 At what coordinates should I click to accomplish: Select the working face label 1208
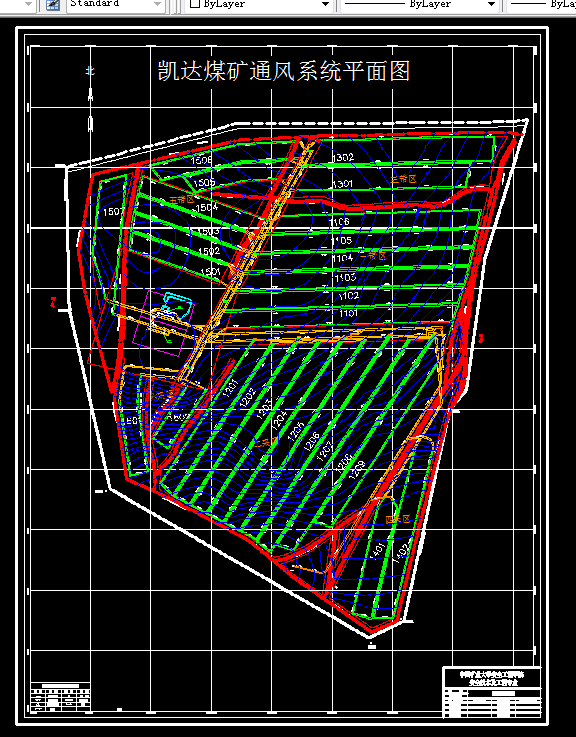pos(344,463)
